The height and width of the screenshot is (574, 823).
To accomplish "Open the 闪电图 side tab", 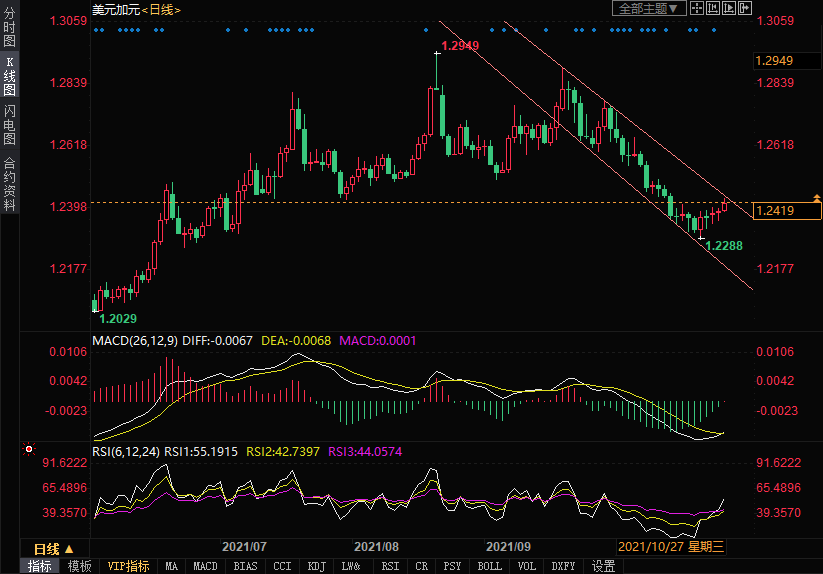I will [9, 123].
